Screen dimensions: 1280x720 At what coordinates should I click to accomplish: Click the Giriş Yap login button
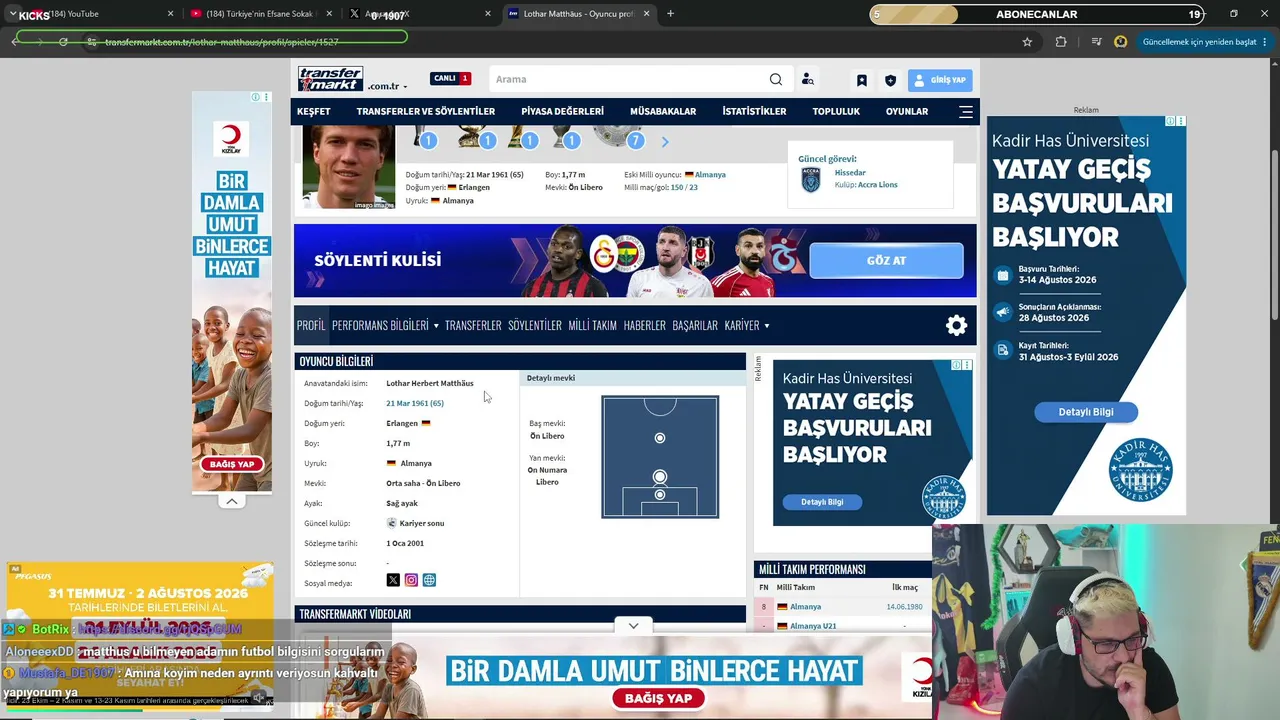940,80
